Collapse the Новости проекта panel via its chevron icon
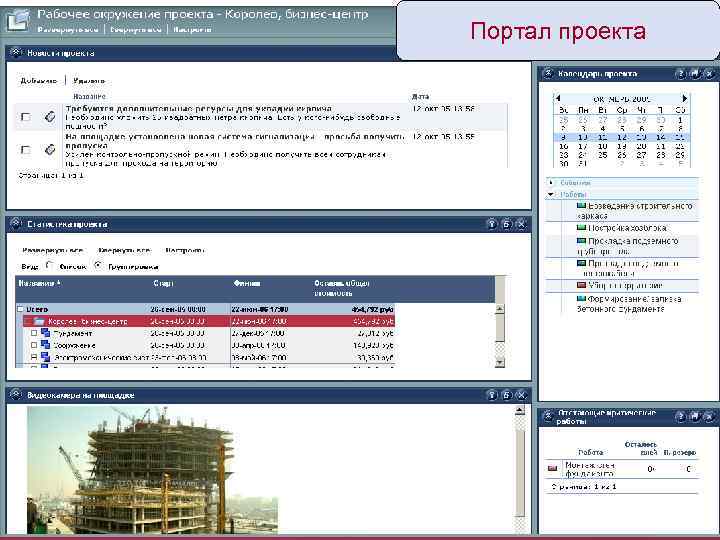 [x=16, y=53]
